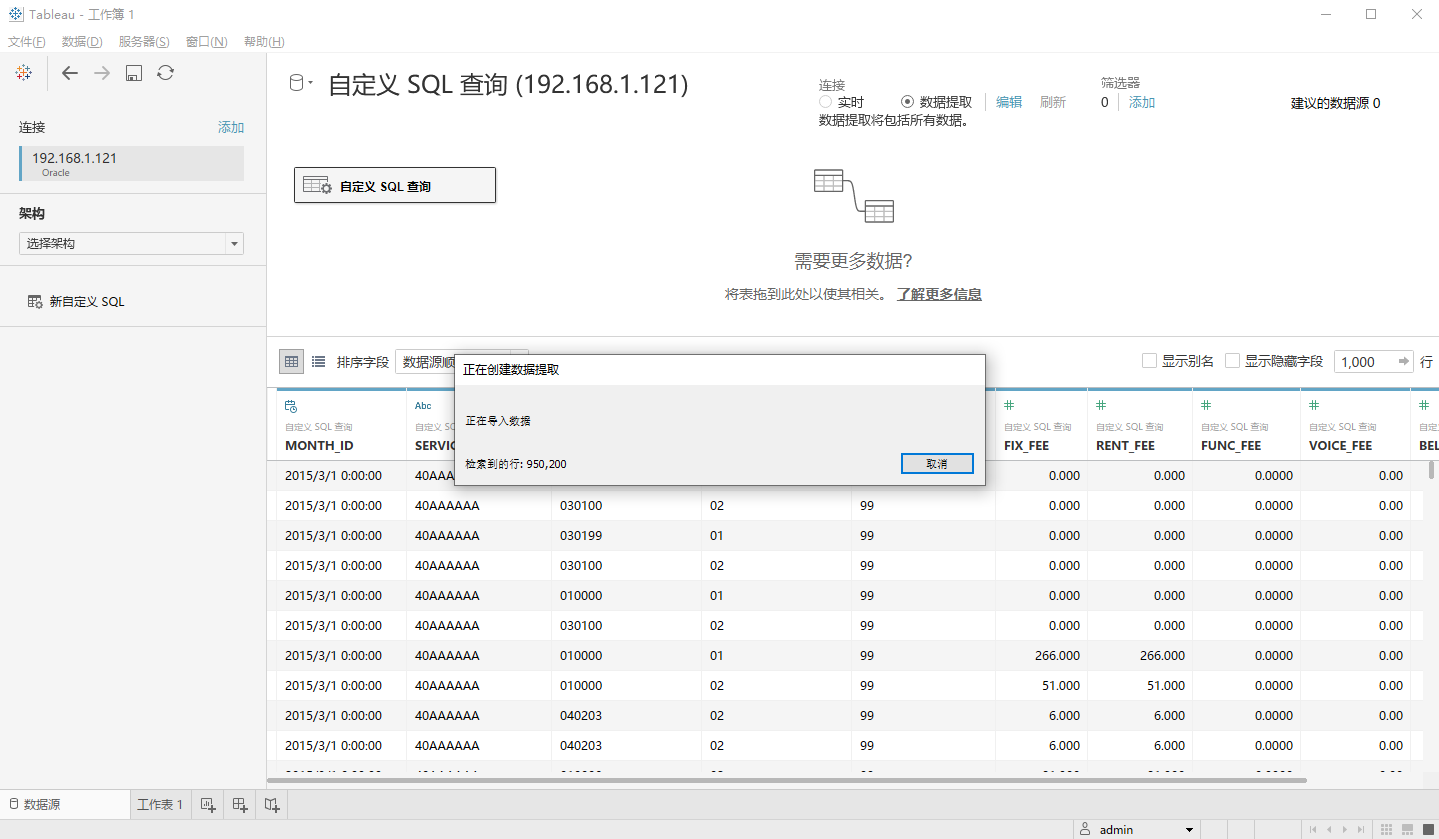The image size is (1439, 839).
Task: Click 建议的数据源 0 text
Action: click(x=1335, y=103)
